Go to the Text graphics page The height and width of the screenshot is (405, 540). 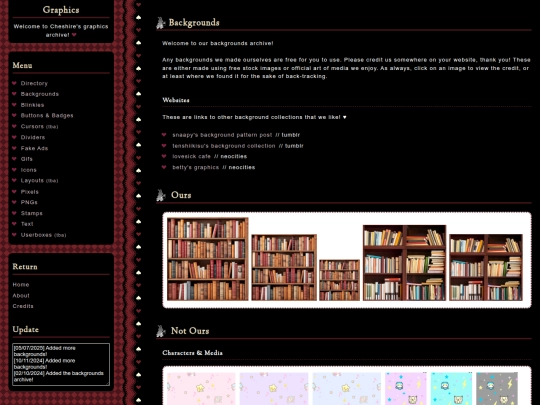[27, 224]
